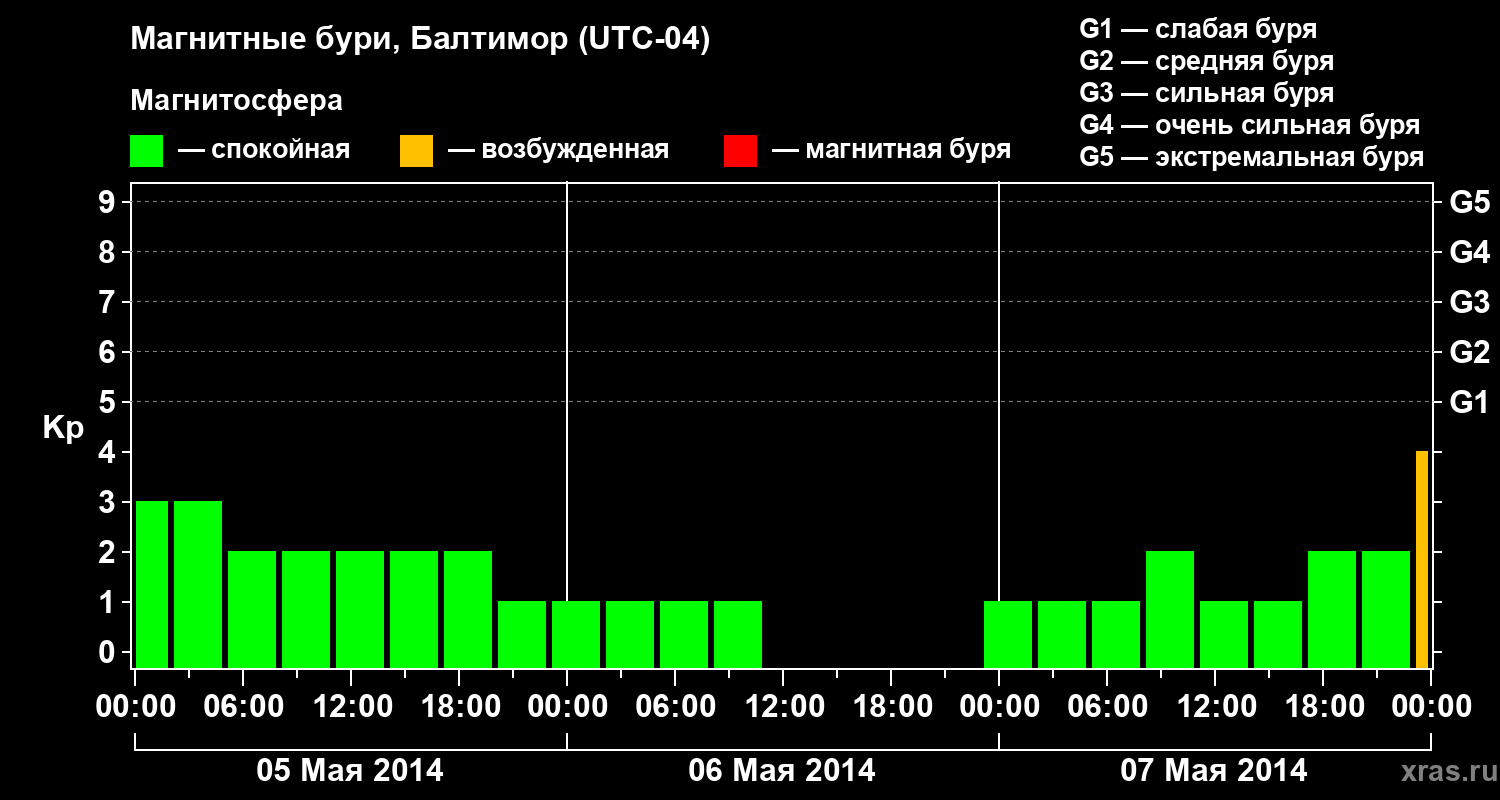Click the '18:00' time label above 05 Мая 2014
The image size is (1500, 800).
459,706
